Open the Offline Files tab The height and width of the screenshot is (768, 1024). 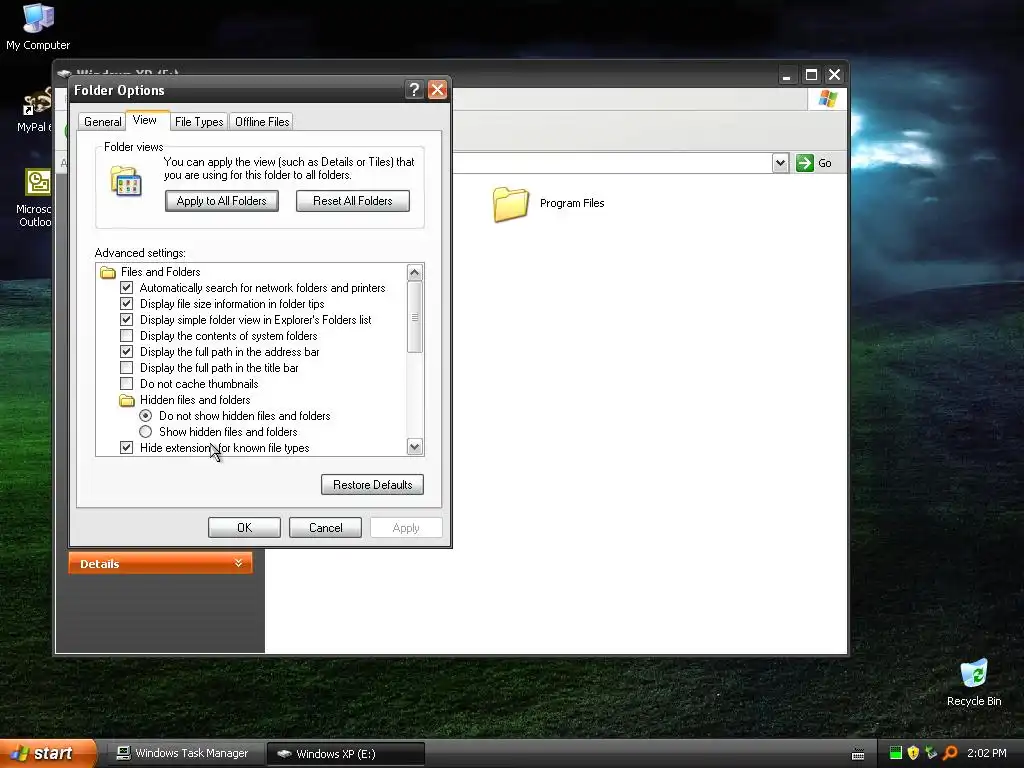coord(262,121)
